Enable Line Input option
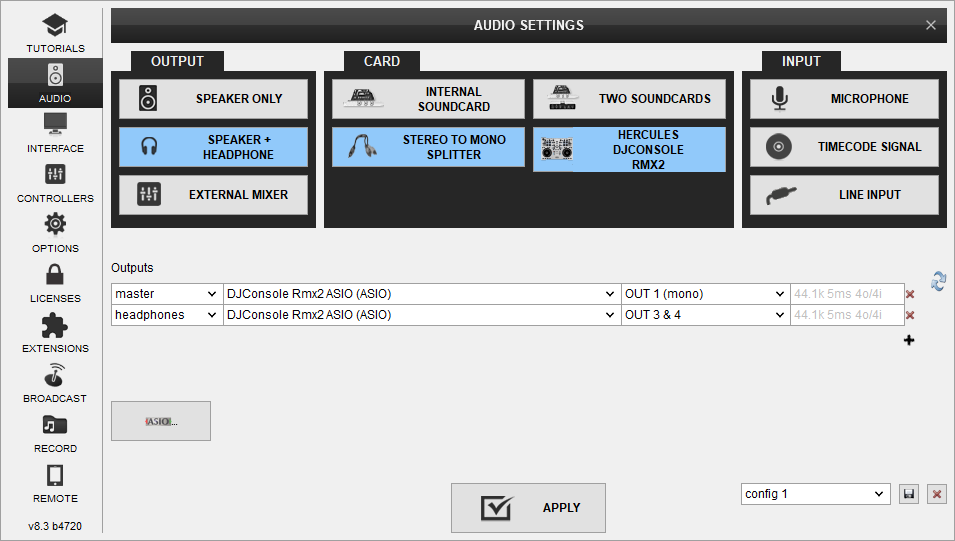 [844, 195]
